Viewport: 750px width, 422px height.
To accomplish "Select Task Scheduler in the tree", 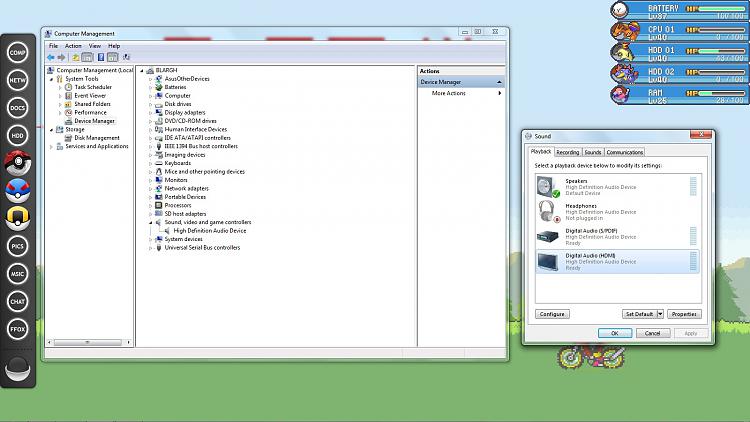I will tap(93, 87).
